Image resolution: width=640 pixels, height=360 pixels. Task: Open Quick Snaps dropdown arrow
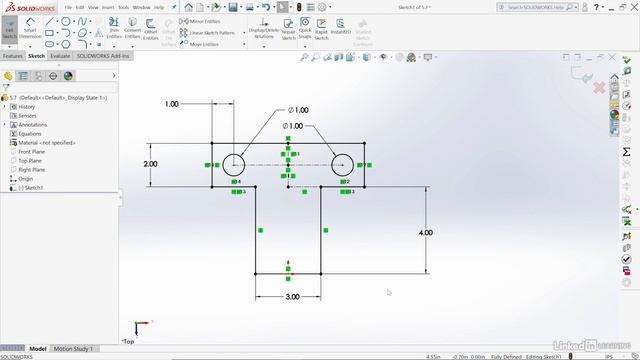(x=305, y=47)
